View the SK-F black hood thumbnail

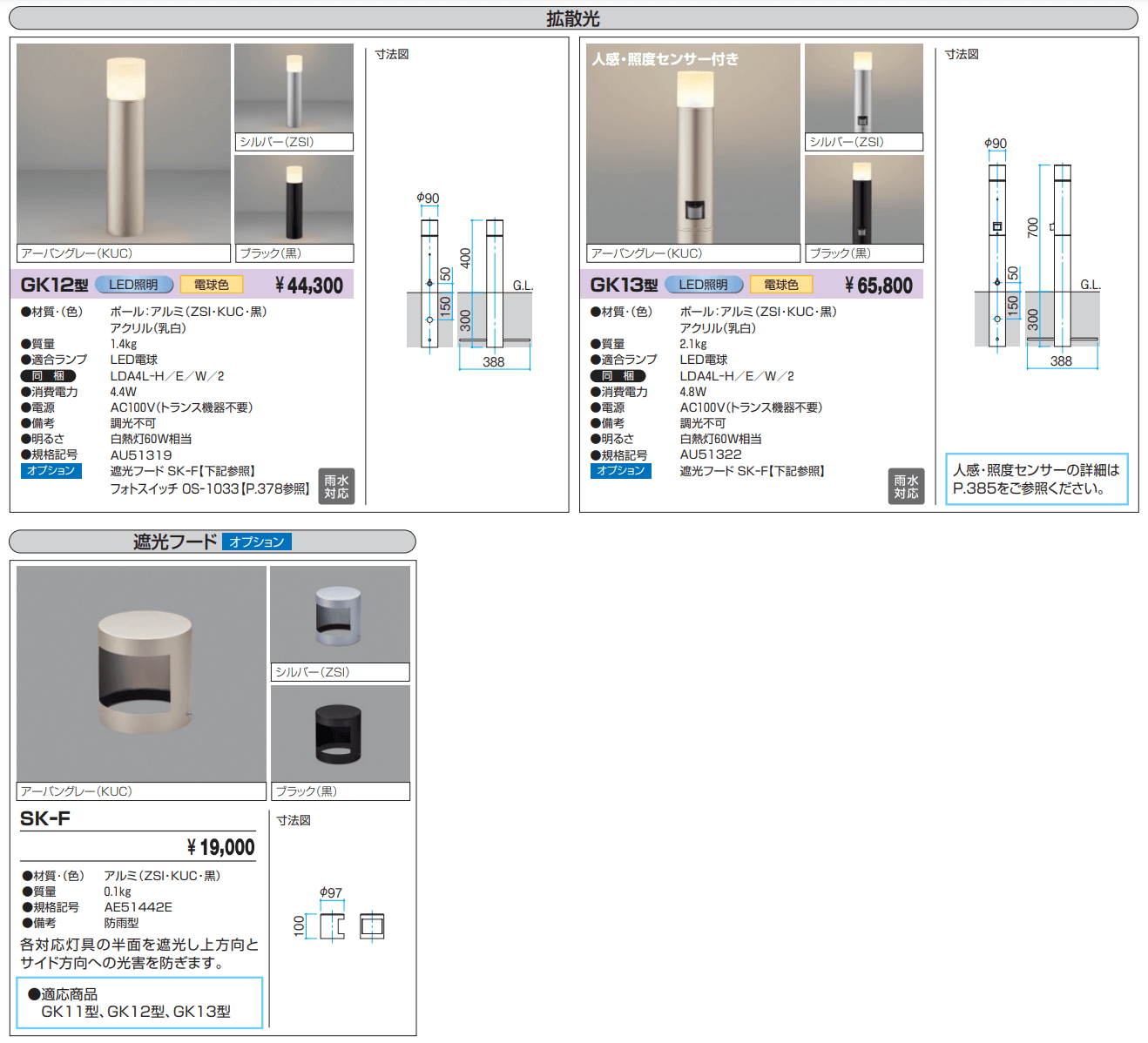point(340,734)
